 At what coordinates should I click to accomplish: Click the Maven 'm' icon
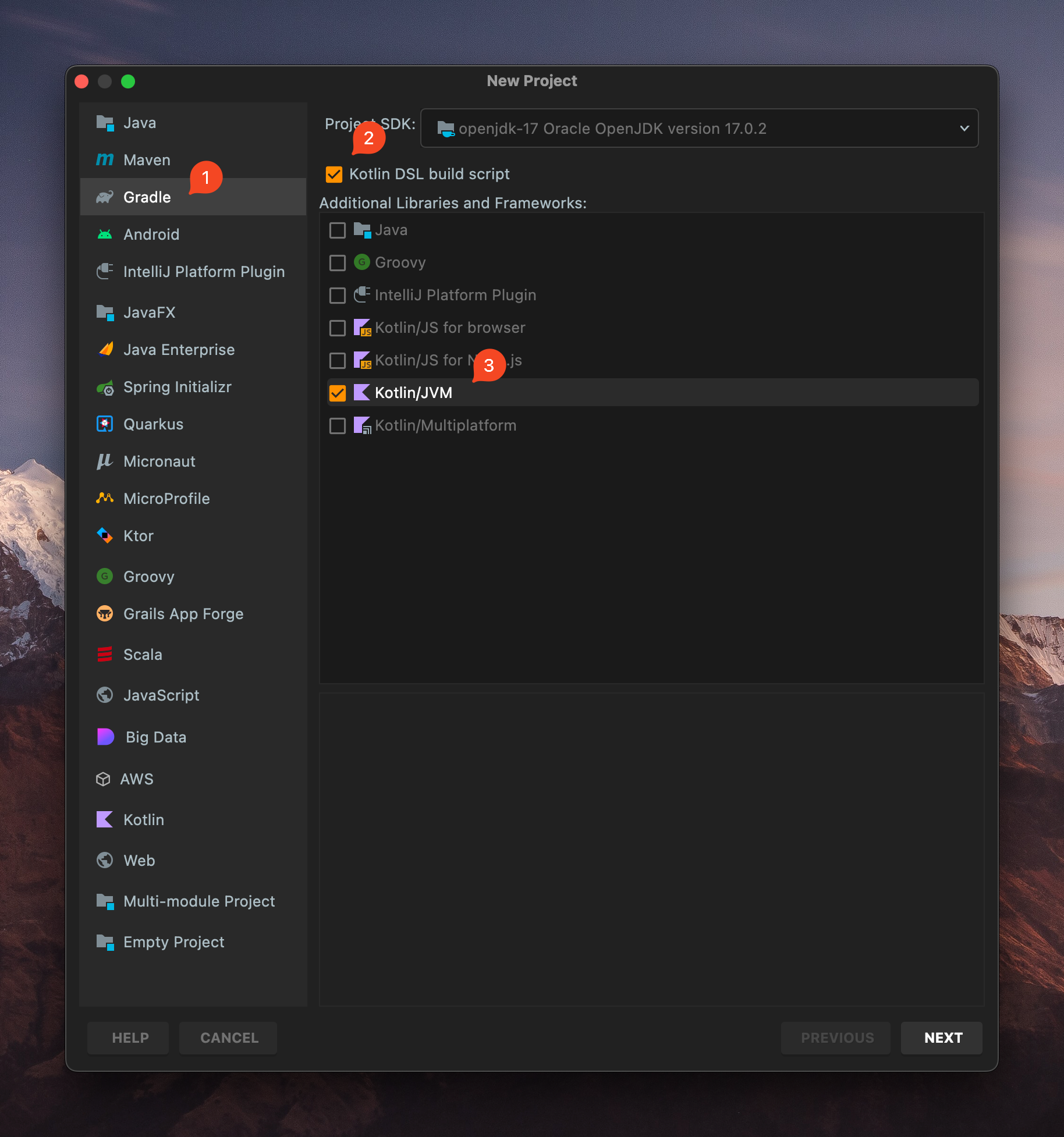(x=105, y=159)
